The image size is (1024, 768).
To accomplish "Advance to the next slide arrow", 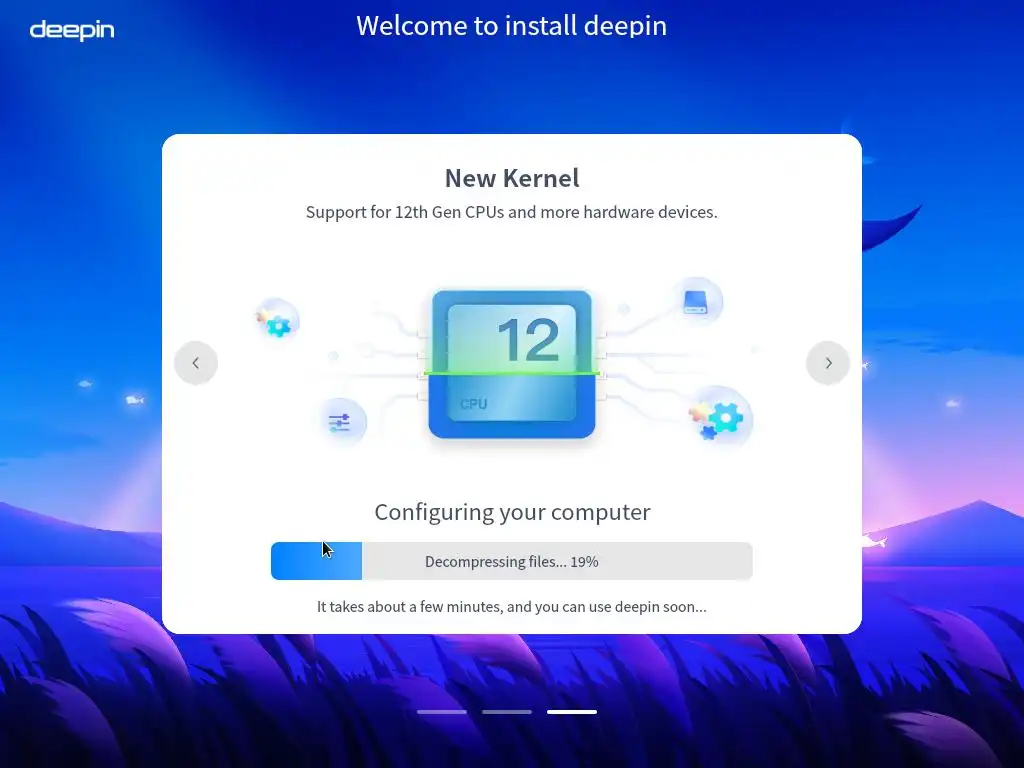I will [828, 363].
